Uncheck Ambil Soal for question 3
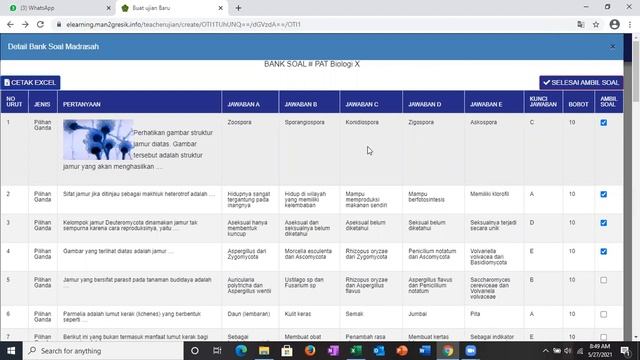This screenshot has width=640, height=360. (x=603, y=223)
